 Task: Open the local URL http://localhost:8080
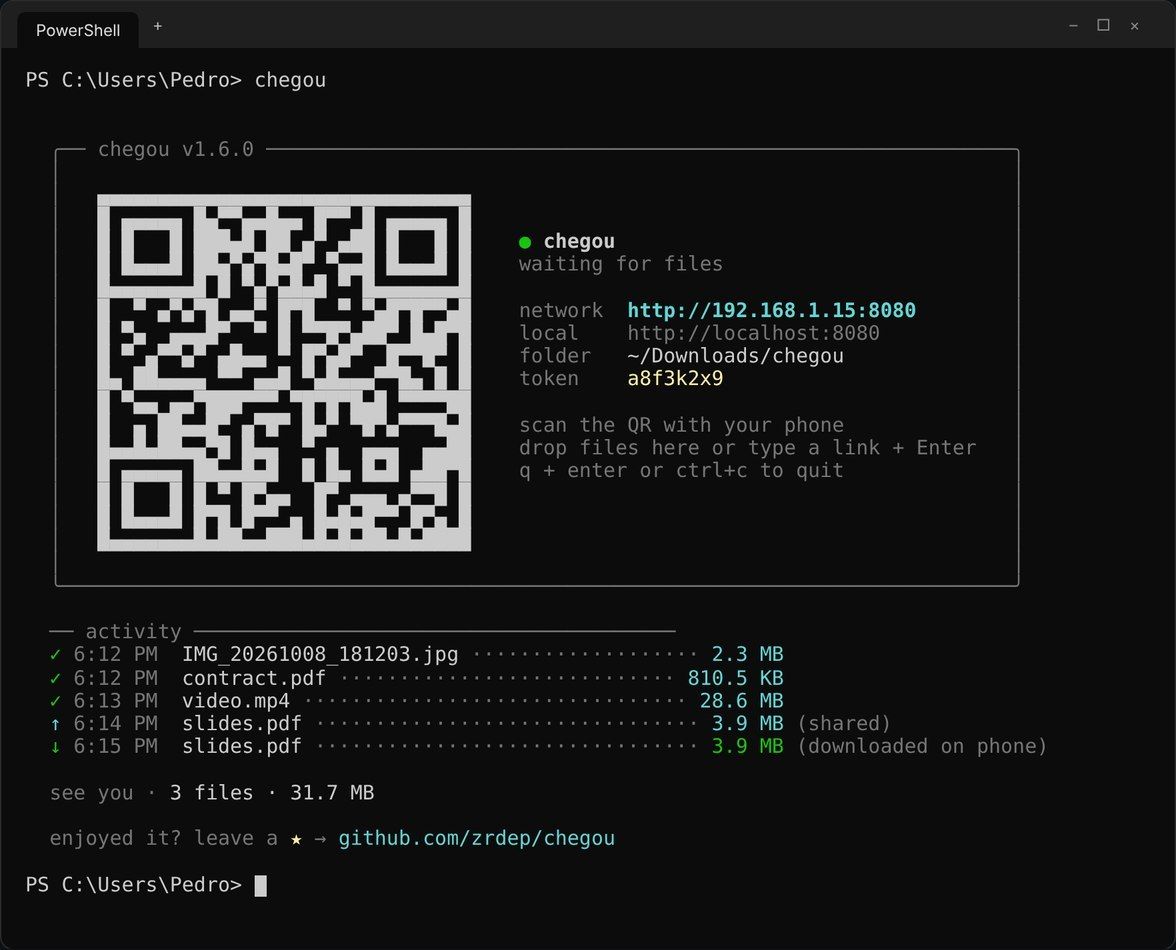[x=753, y=333]
